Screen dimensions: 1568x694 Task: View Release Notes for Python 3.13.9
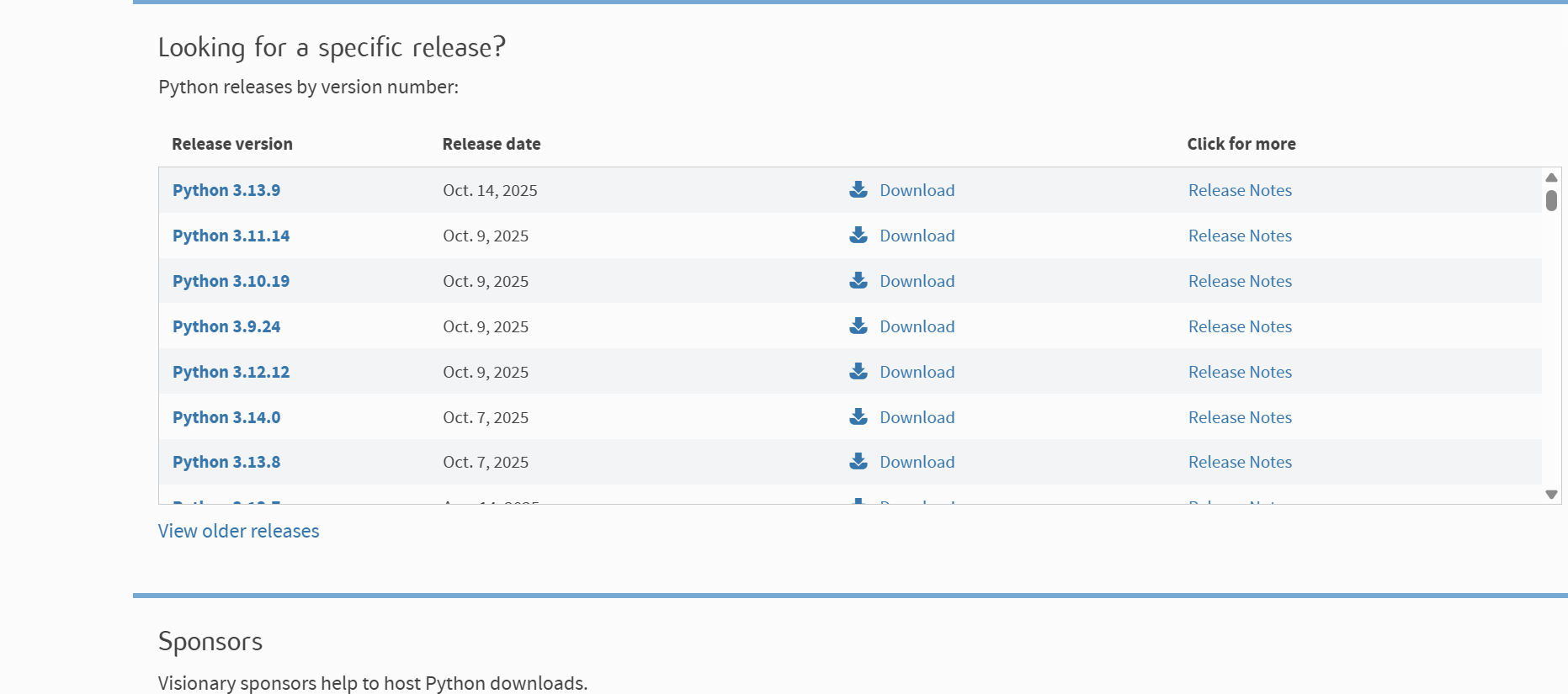pyautogui.click(x=1240, y=190)
